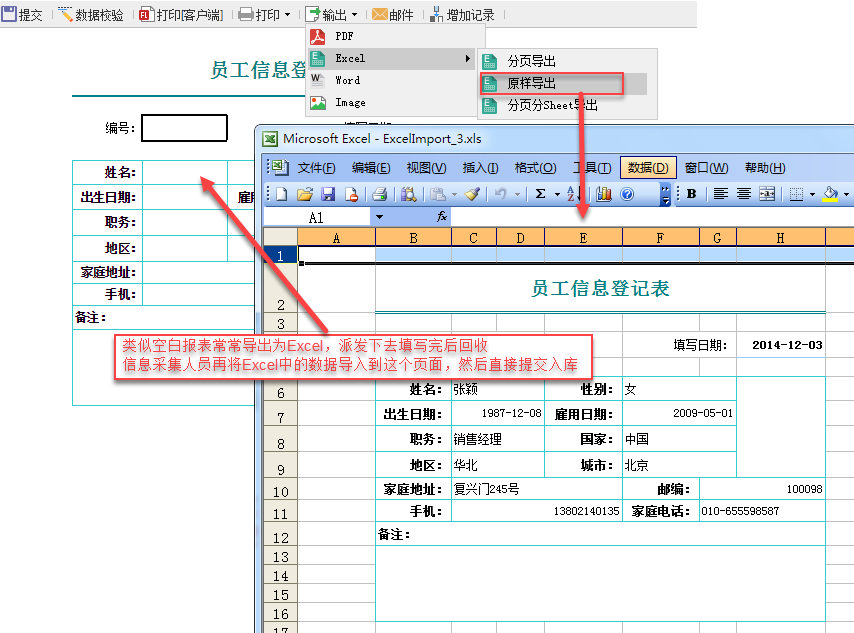Click cell containing 销售经理
The width and height of the screenshot is (854, 633).
(498, 439)
